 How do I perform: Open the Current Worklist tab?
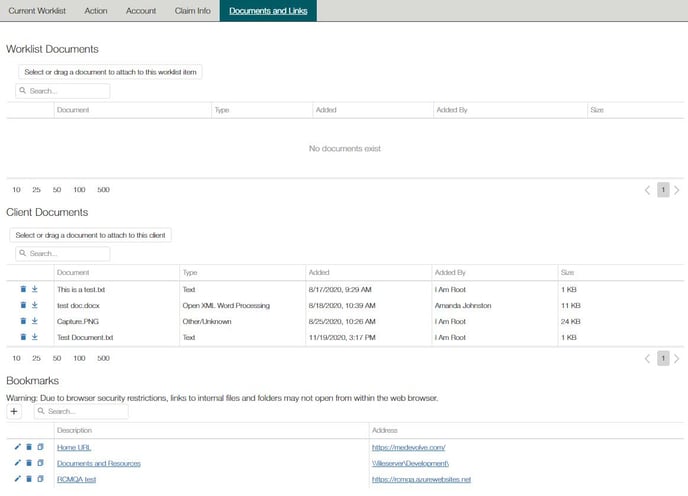tap(36, 10)
